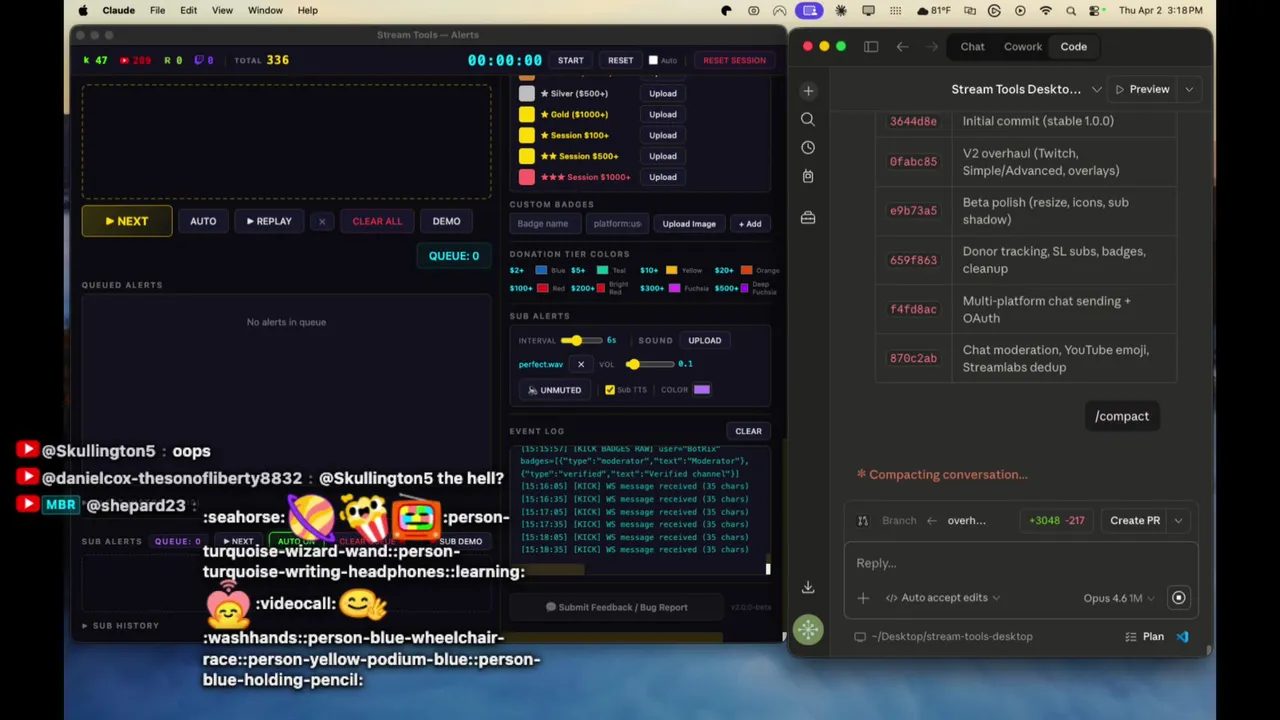Open the Help menu
The width and height of the screenshot is (1280, 720).
(307, 11)
